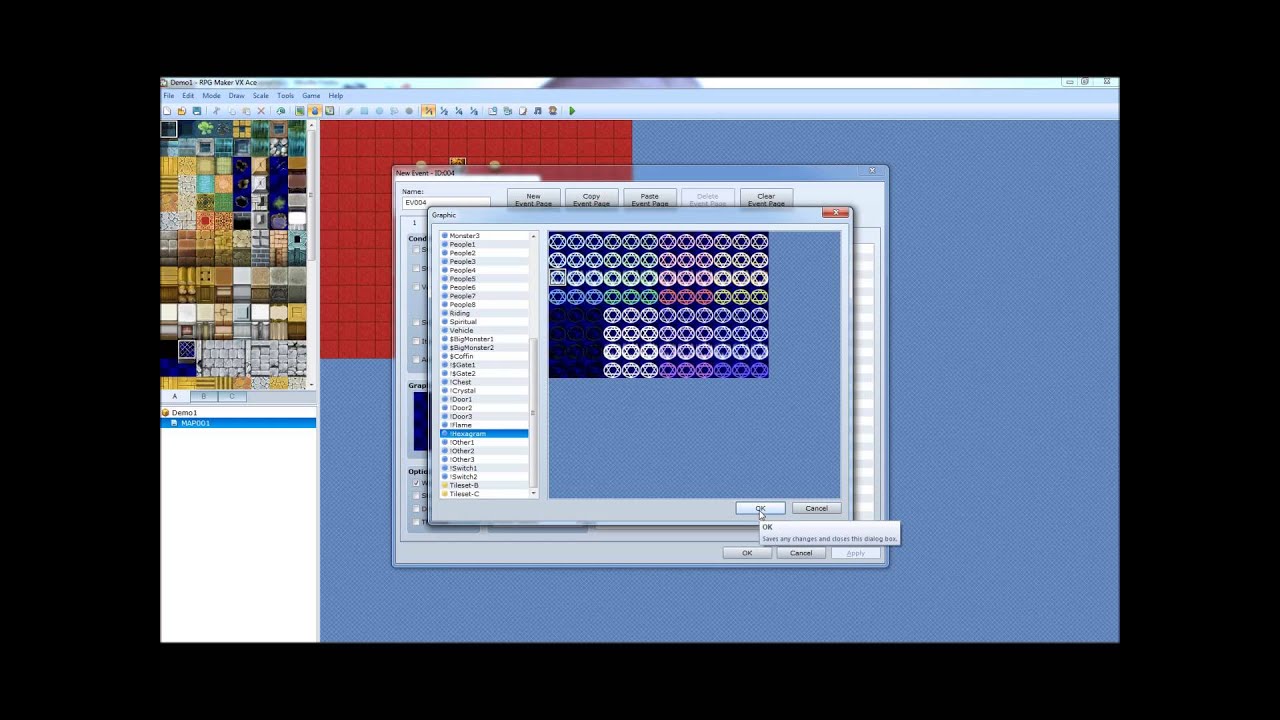This screenshot has height=720, width=1280.
Task: Select the Rectangle draw tool icon
Action: [x=364, y=111]
